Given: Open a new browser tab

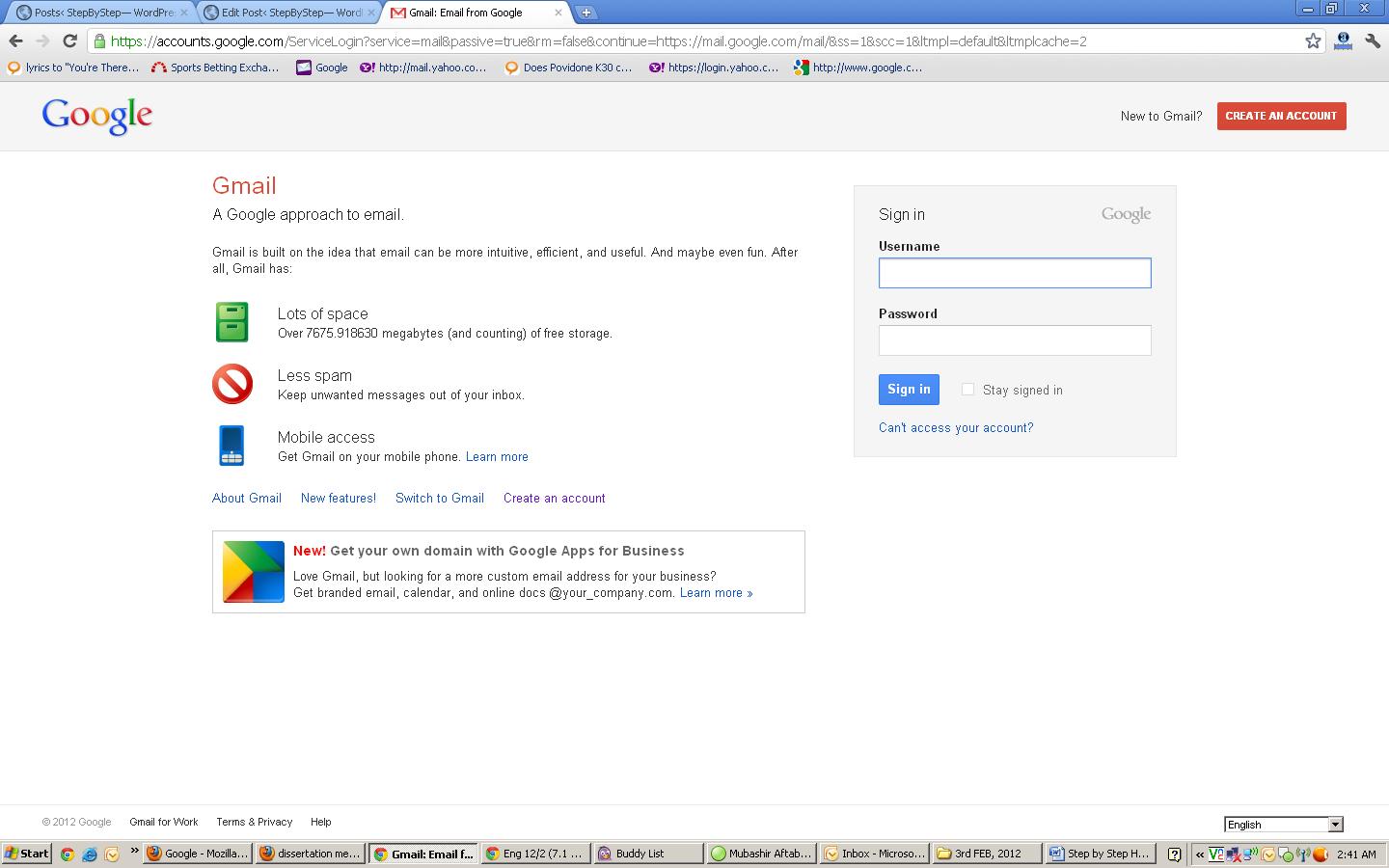Looking at the screenshot, I should (x=586, y=13).
